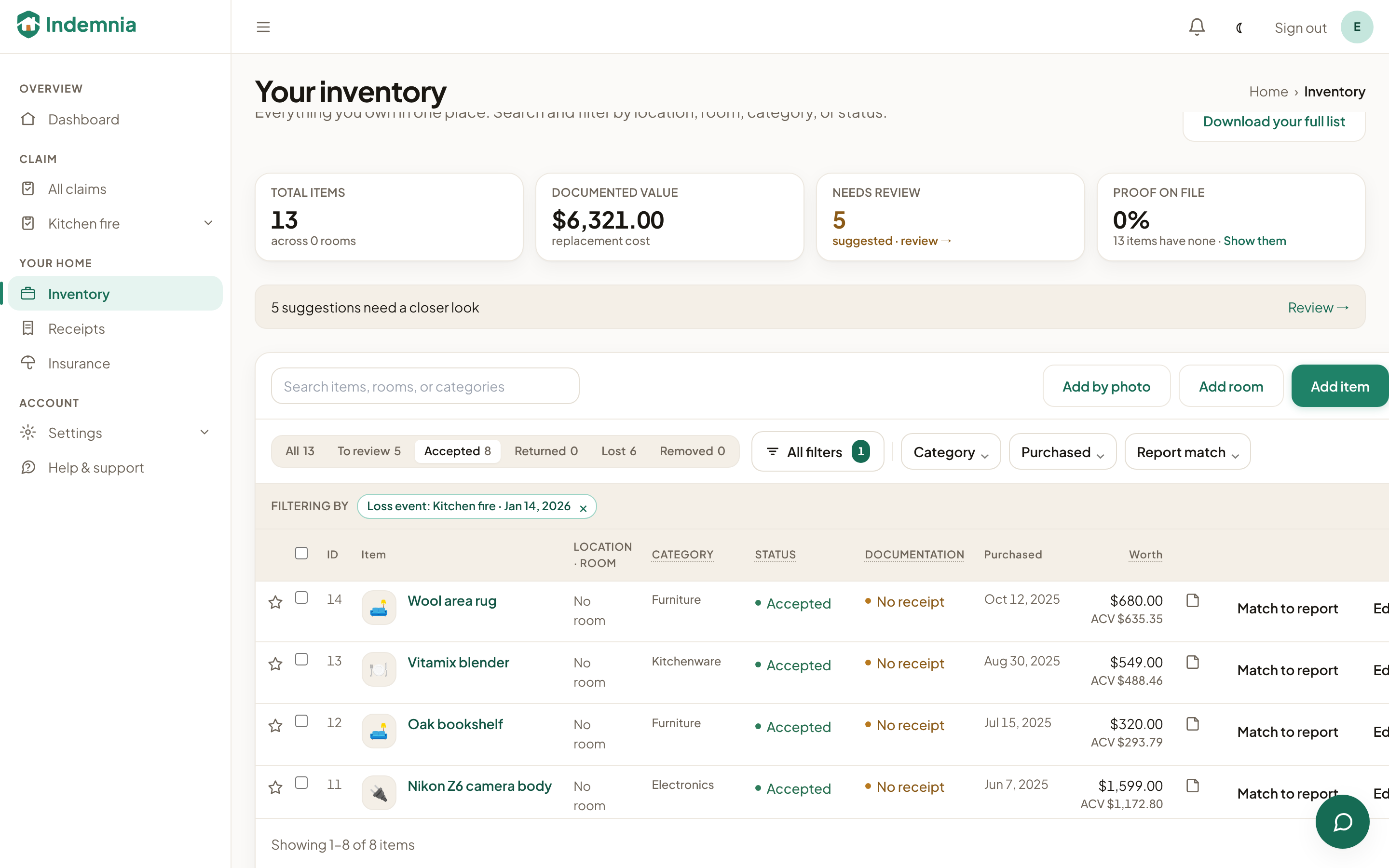Remove the Kitchen fire loss event filter
Image resolution: width=1389 pixels, height=868 pixels.
pos(583,508)
